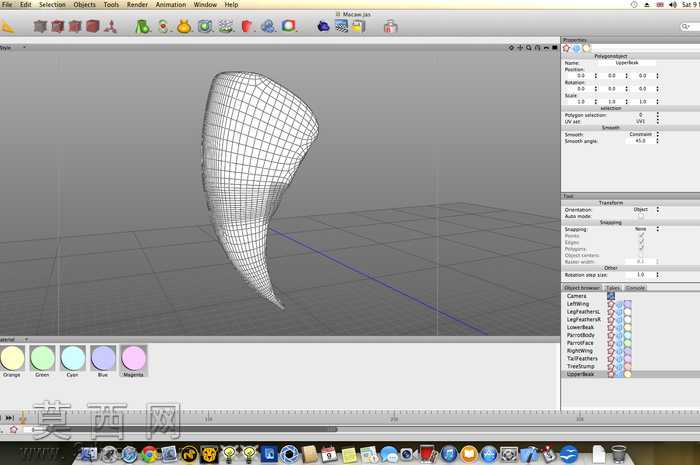Click the red cup toolbar icon
Screen dimensions: 700x465
point(246,26)
